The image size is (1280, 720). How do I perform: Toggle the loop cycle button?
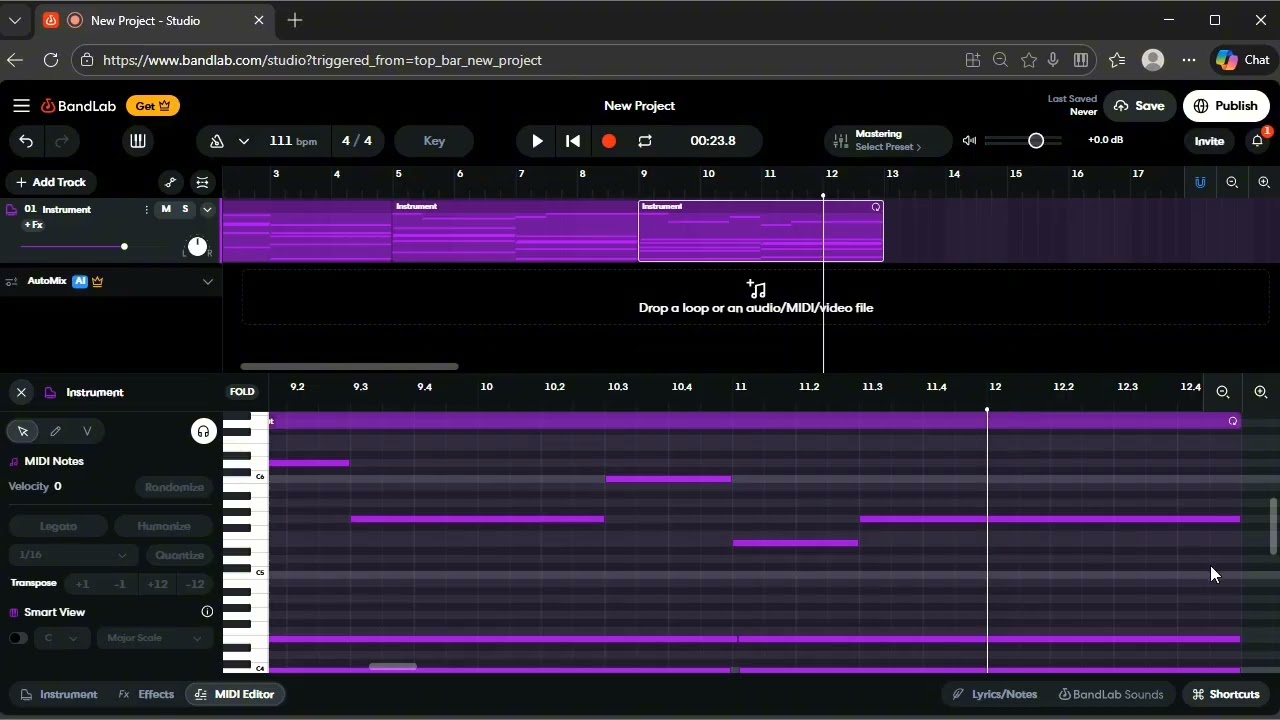tap(645, 141)
